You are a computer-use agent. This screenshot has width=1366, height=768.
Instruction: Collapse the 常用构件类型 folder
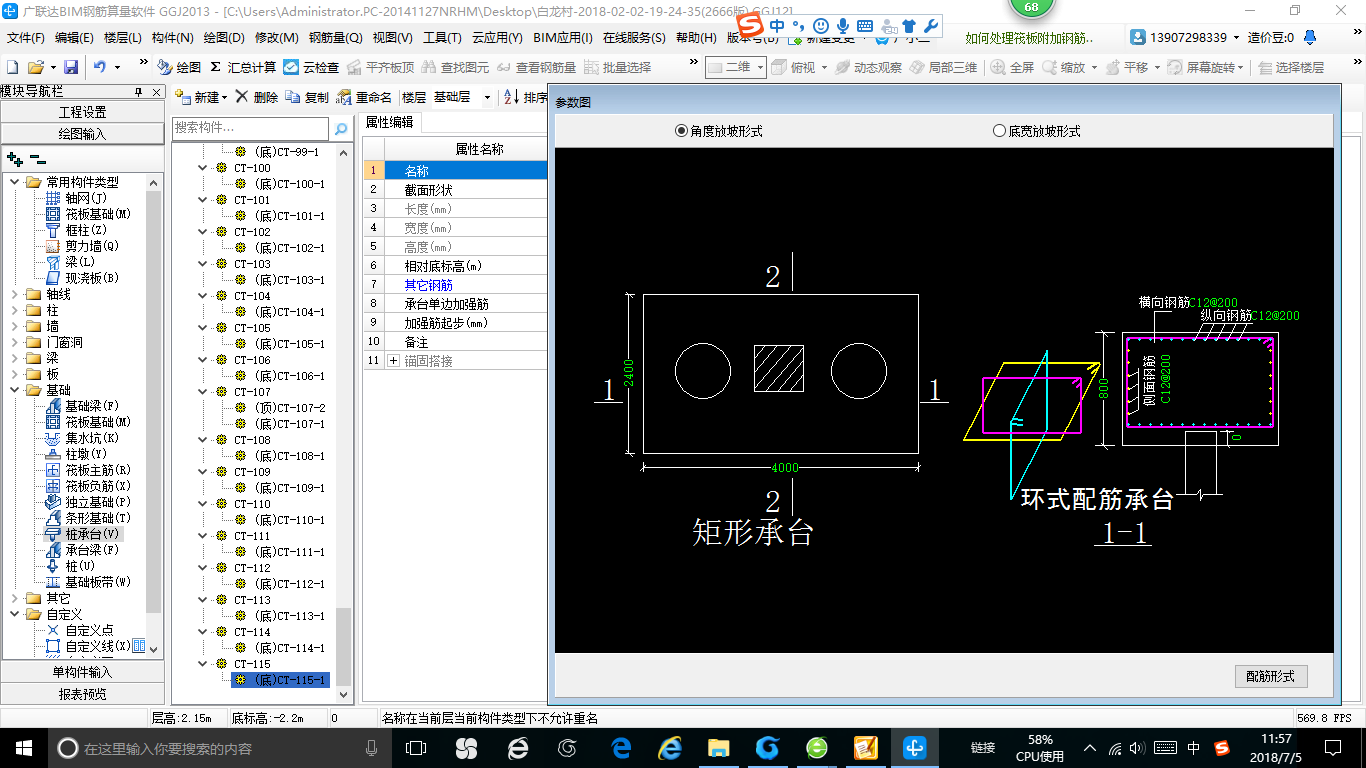click(14, 182)
